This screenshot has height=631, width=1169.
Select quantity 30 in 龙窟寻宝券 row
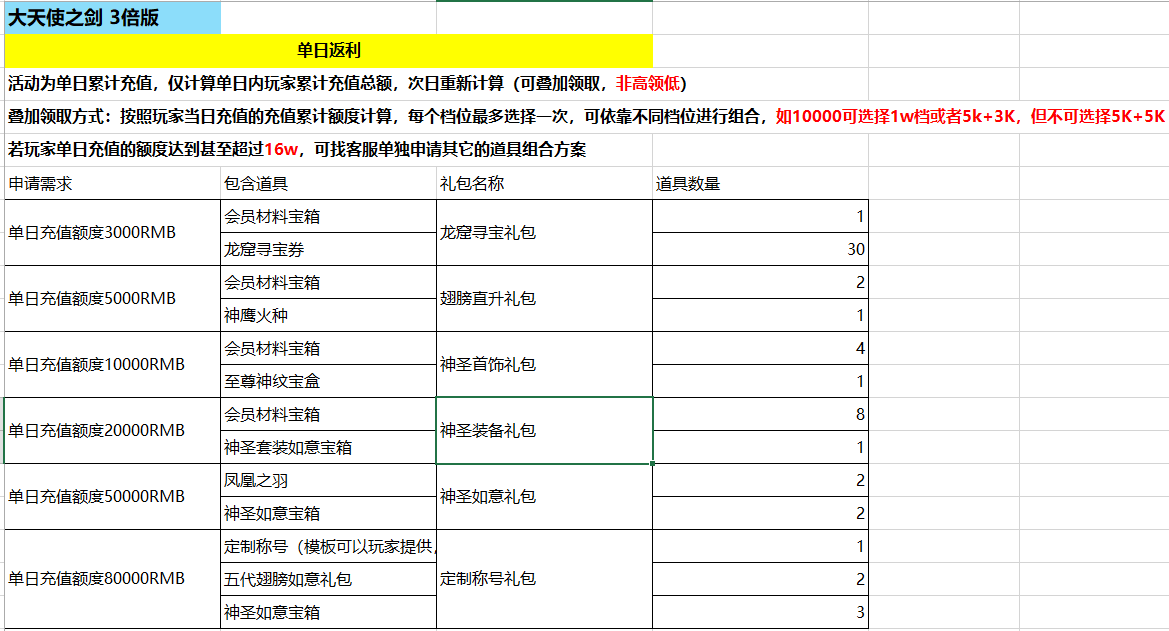coord(760,249)
